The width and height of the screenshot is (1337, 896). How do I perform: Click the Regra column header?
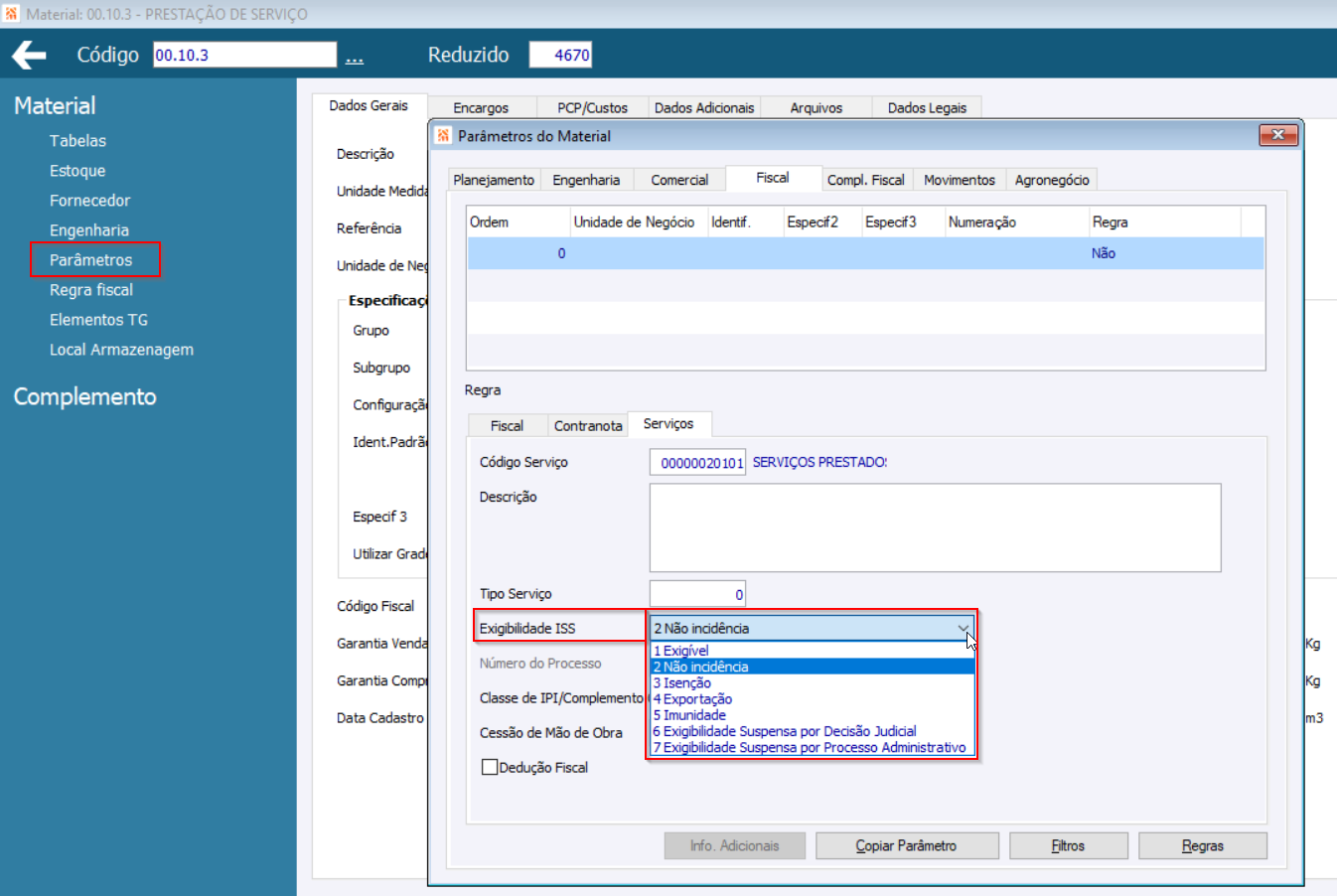pos(1164,223)
